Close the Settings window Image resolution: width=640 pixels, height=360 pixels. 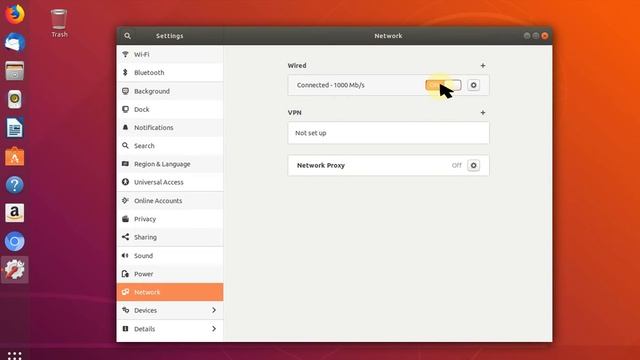click(544, 36)
